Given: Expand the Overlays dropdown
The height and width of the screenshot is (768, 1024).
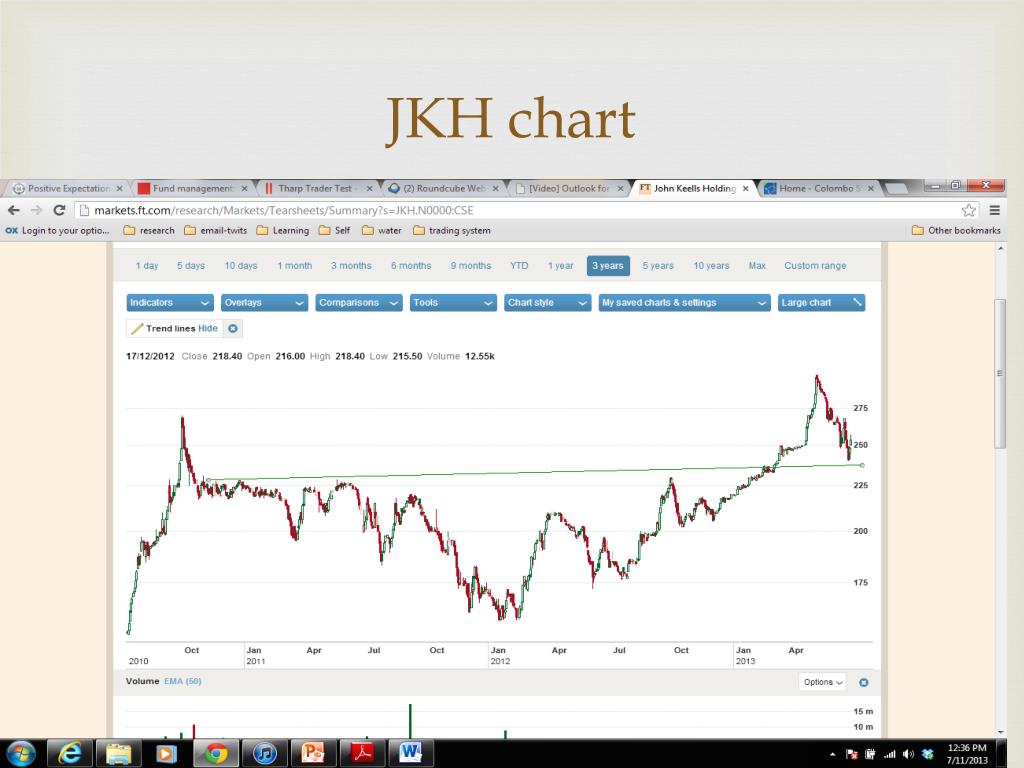Looking at the screenshot, I should 264,303.
